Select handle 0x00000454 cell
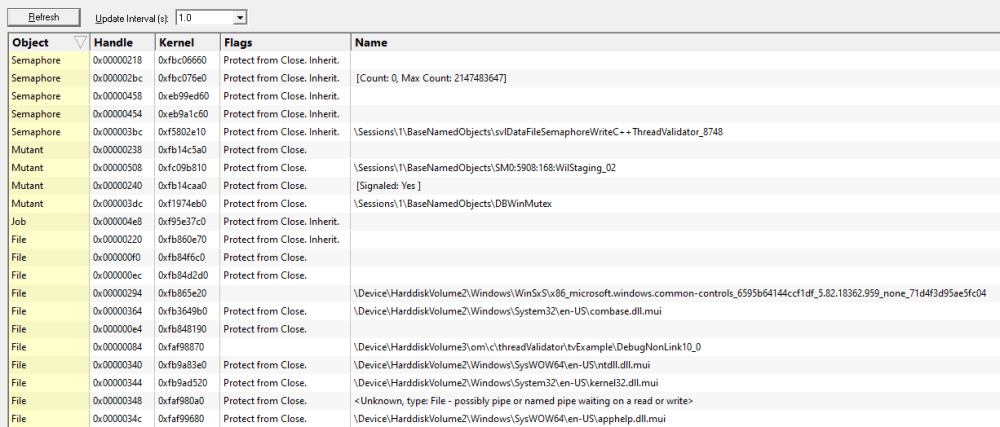 (117, 114)
